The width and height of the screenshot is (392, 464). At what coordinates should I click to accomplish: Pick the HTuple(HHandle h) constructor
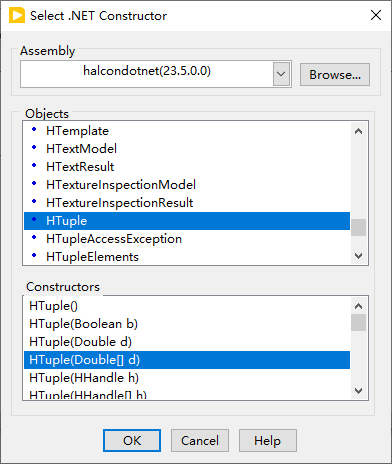(x=187, y=378)
